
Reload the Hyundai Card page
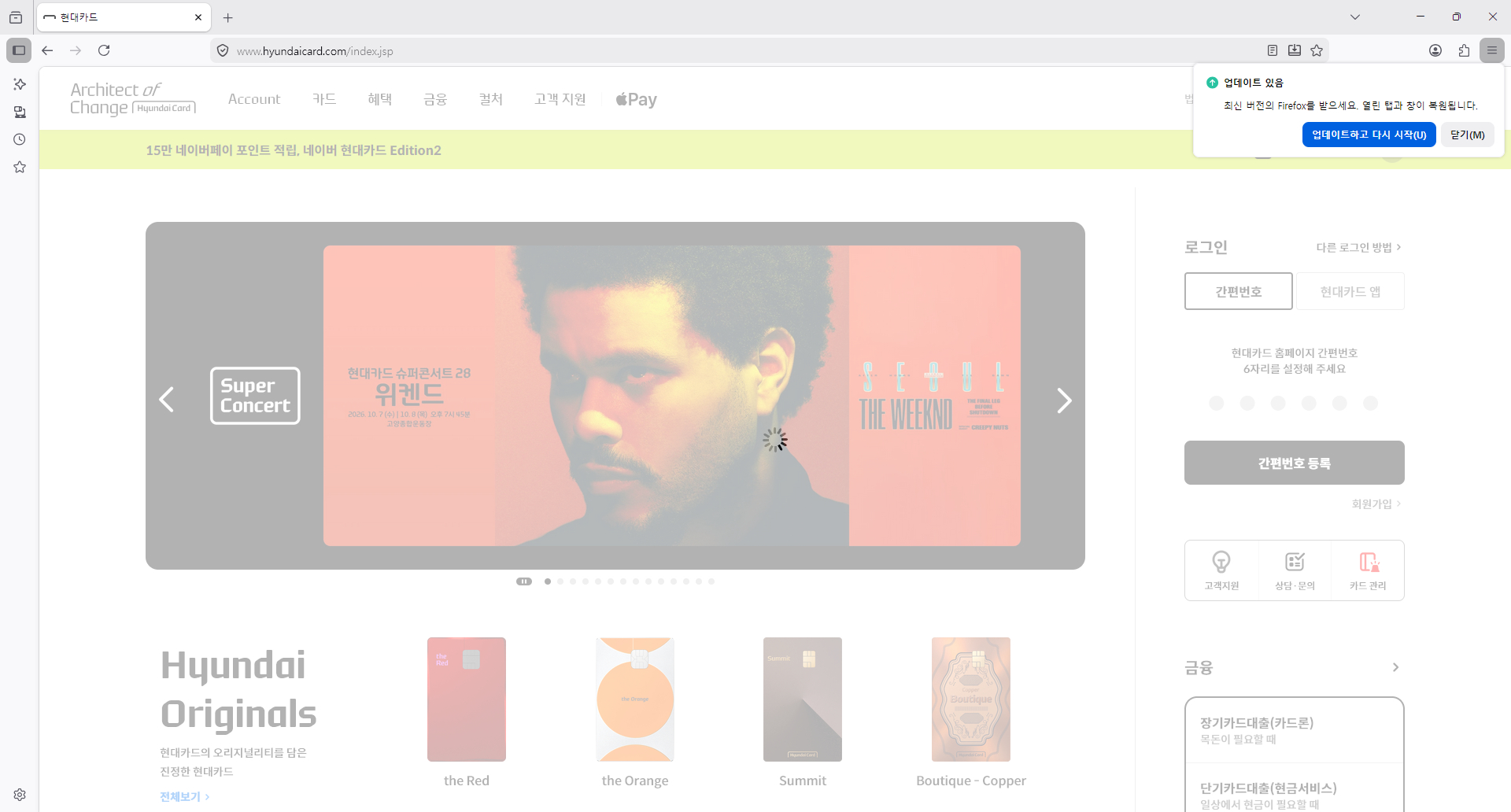click(x=104, y=50)
